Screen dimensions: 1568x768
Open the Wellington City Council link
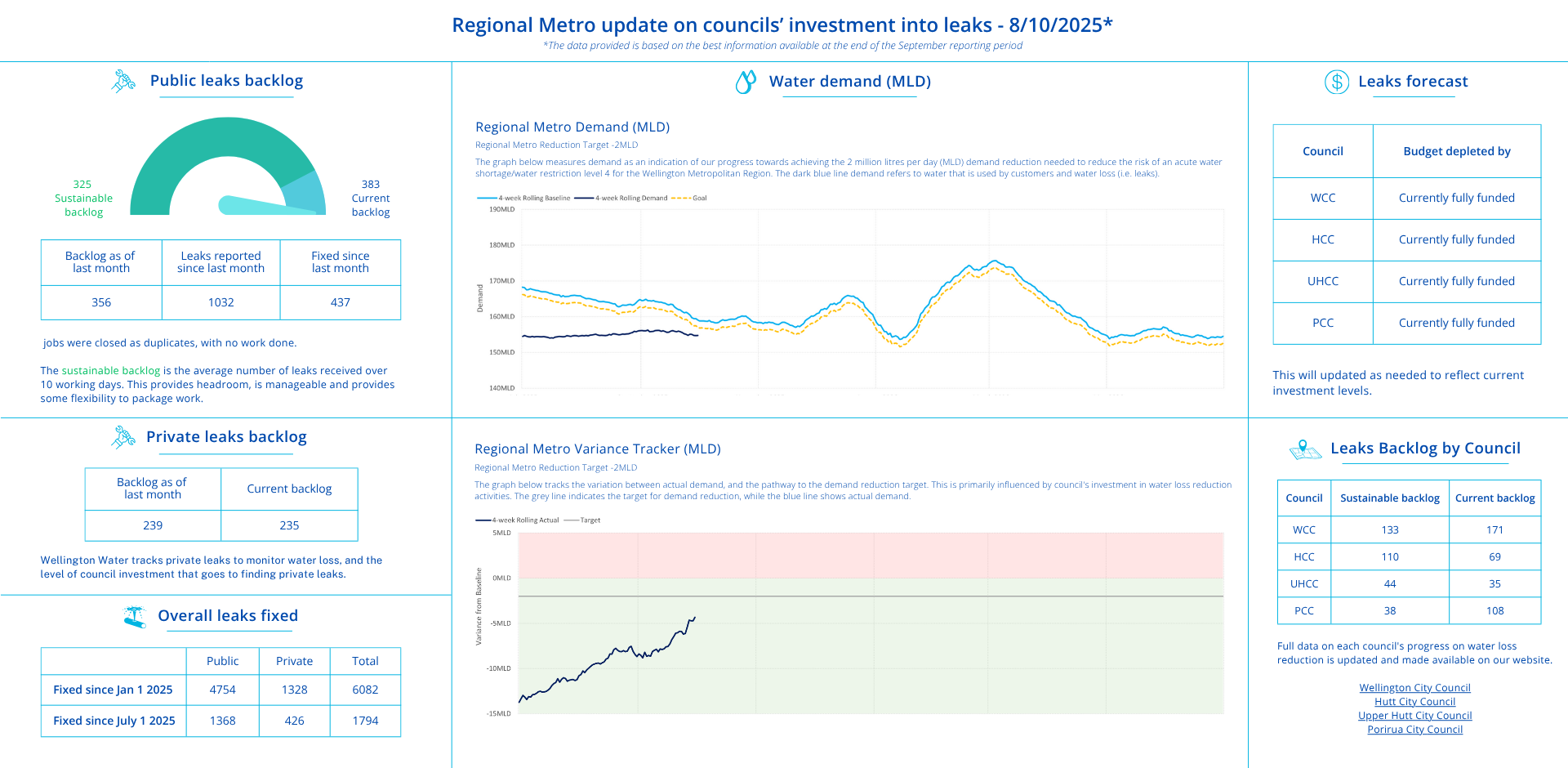click(1414, 688)
